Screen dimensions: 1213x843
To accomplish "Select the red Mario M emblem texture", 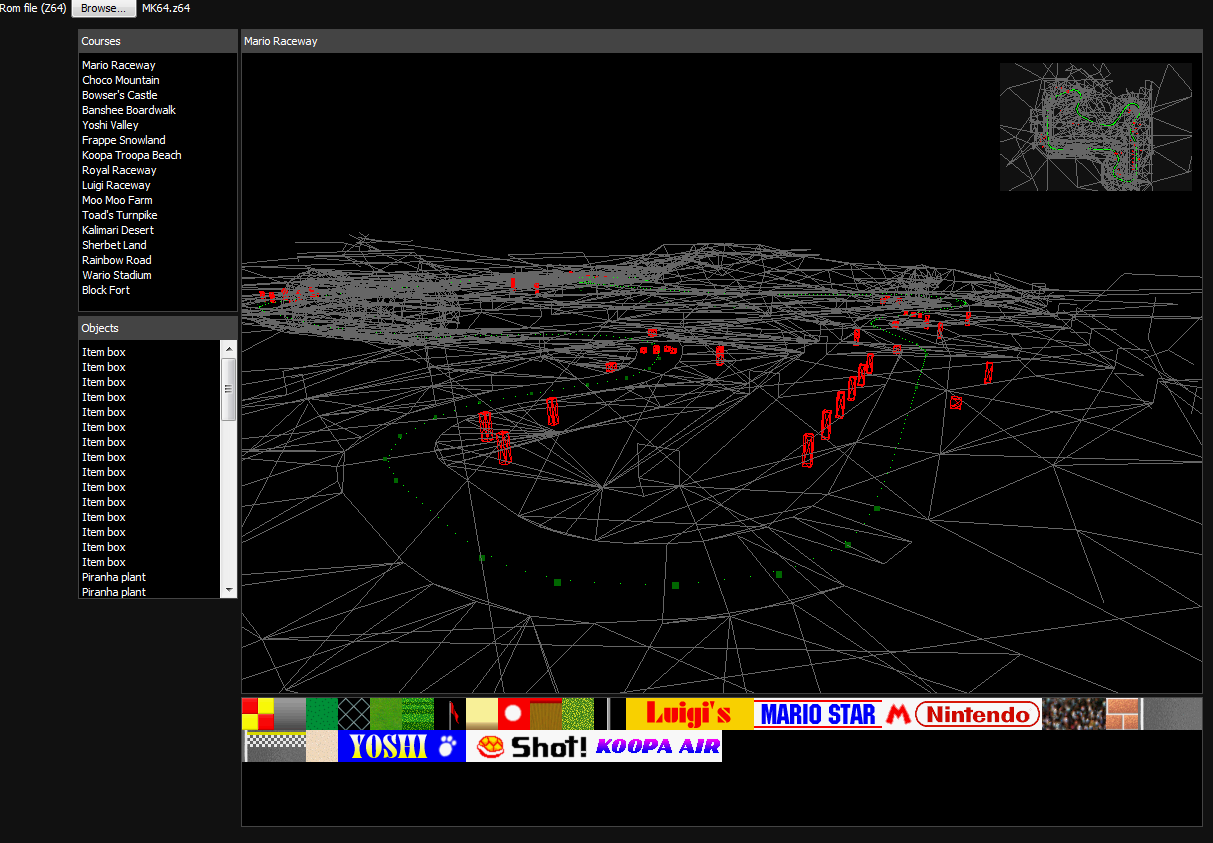I will pos(898,714).
